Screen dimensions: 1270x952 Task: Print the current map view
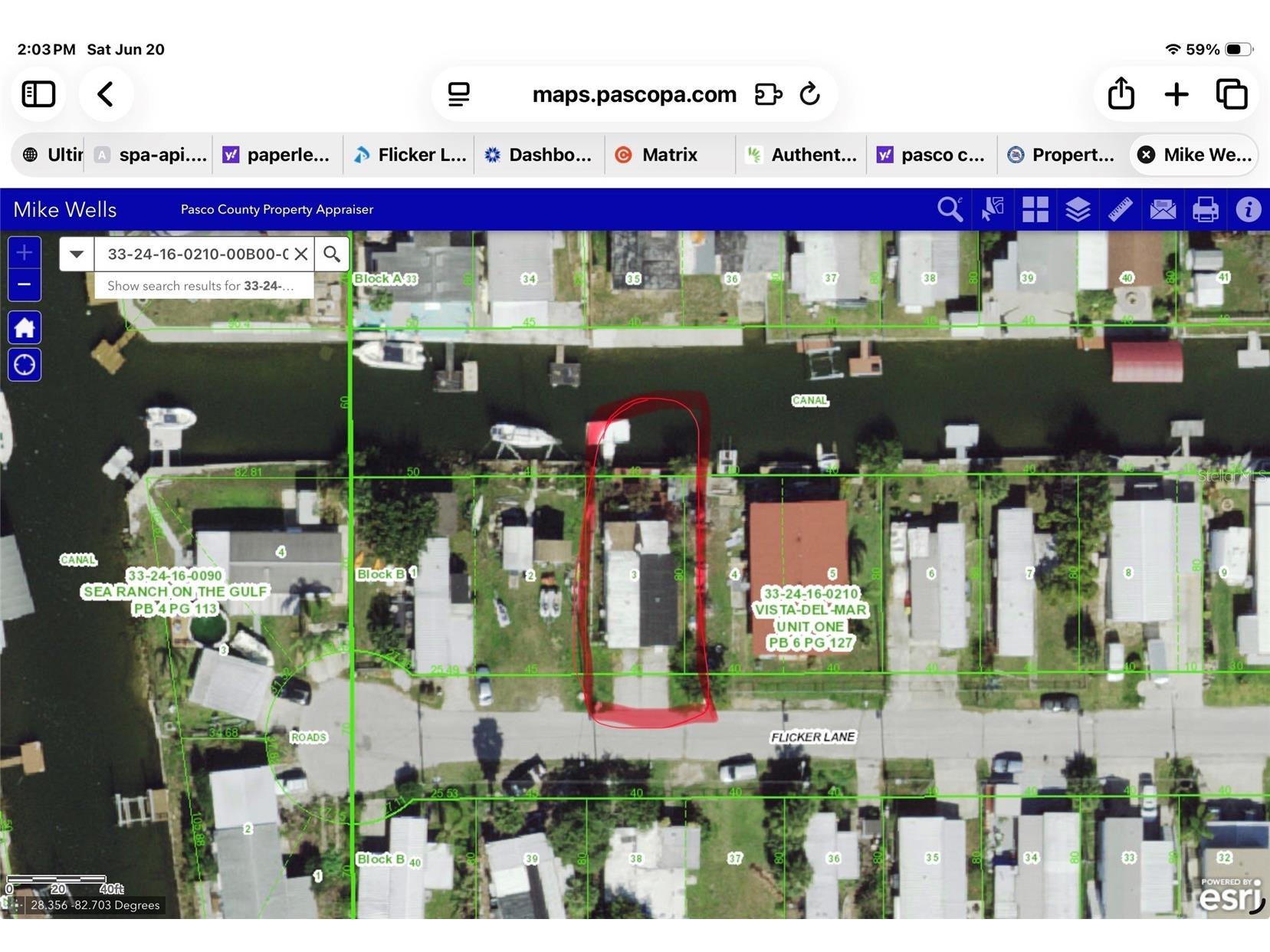coord(1205,209)
